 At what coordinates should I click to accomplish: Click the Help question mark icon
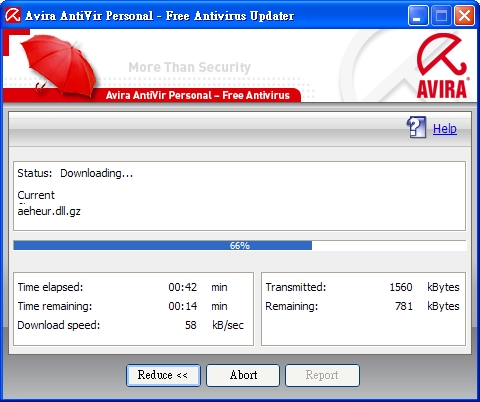[416, 127]
